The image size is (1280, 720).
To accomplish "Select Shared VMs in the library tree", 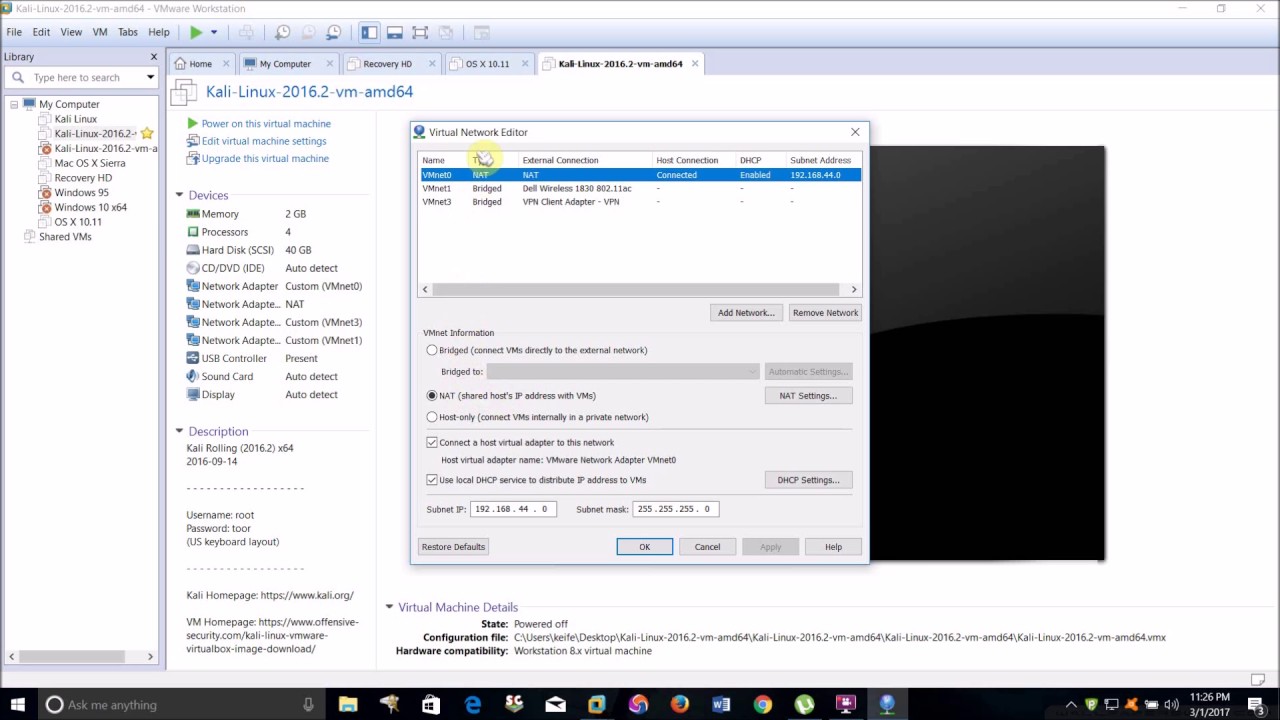I will point(65,237).
